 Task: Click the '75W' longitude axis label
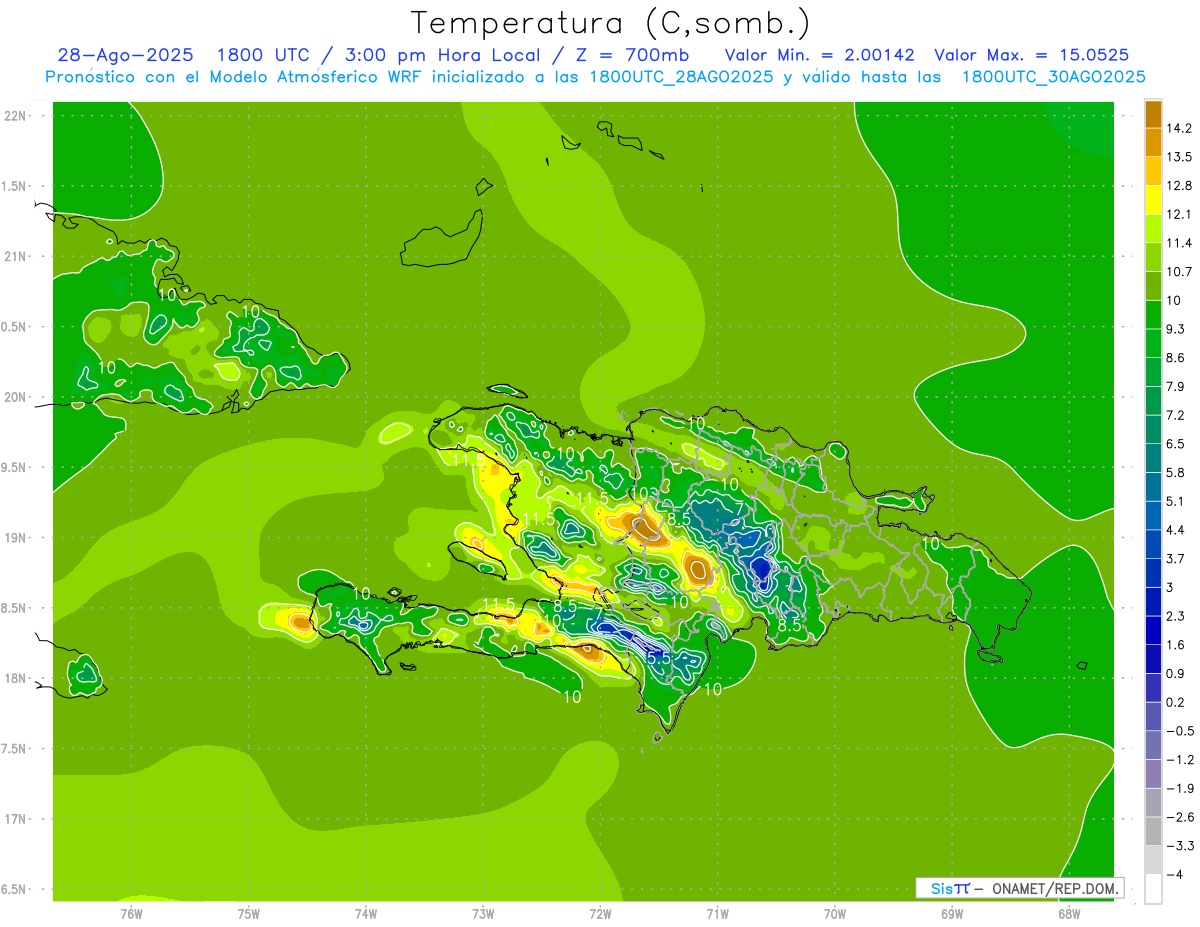pos(248,914)
